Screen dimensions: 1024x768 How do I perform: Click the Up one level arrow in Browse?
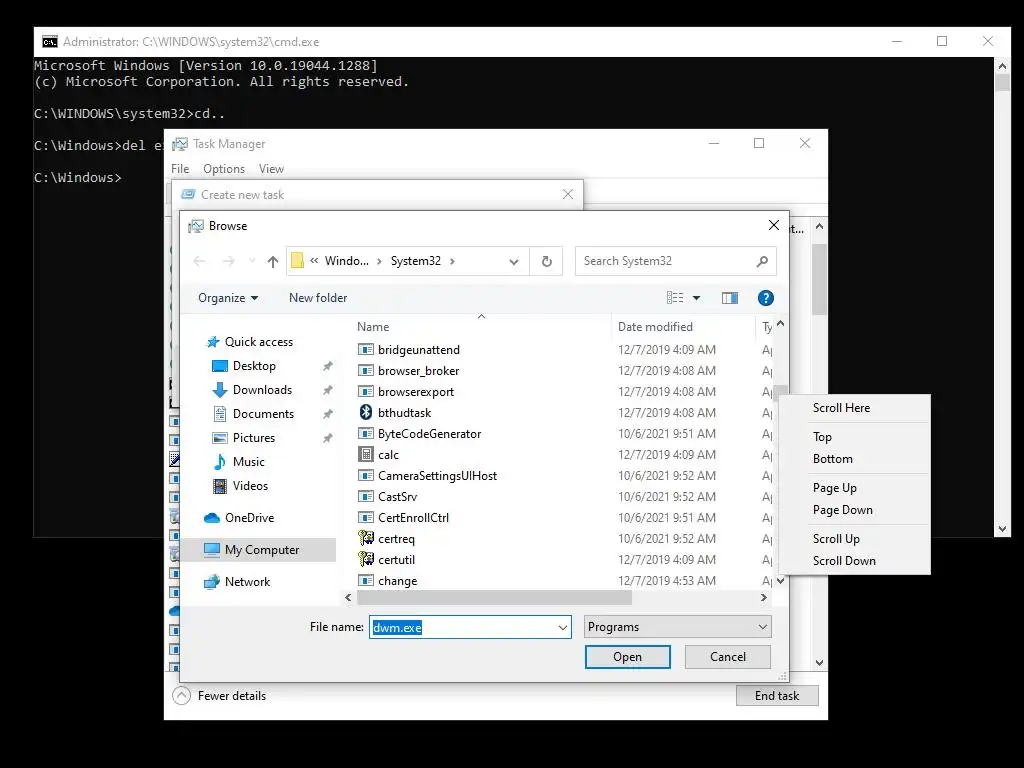(x=273, y=261)
